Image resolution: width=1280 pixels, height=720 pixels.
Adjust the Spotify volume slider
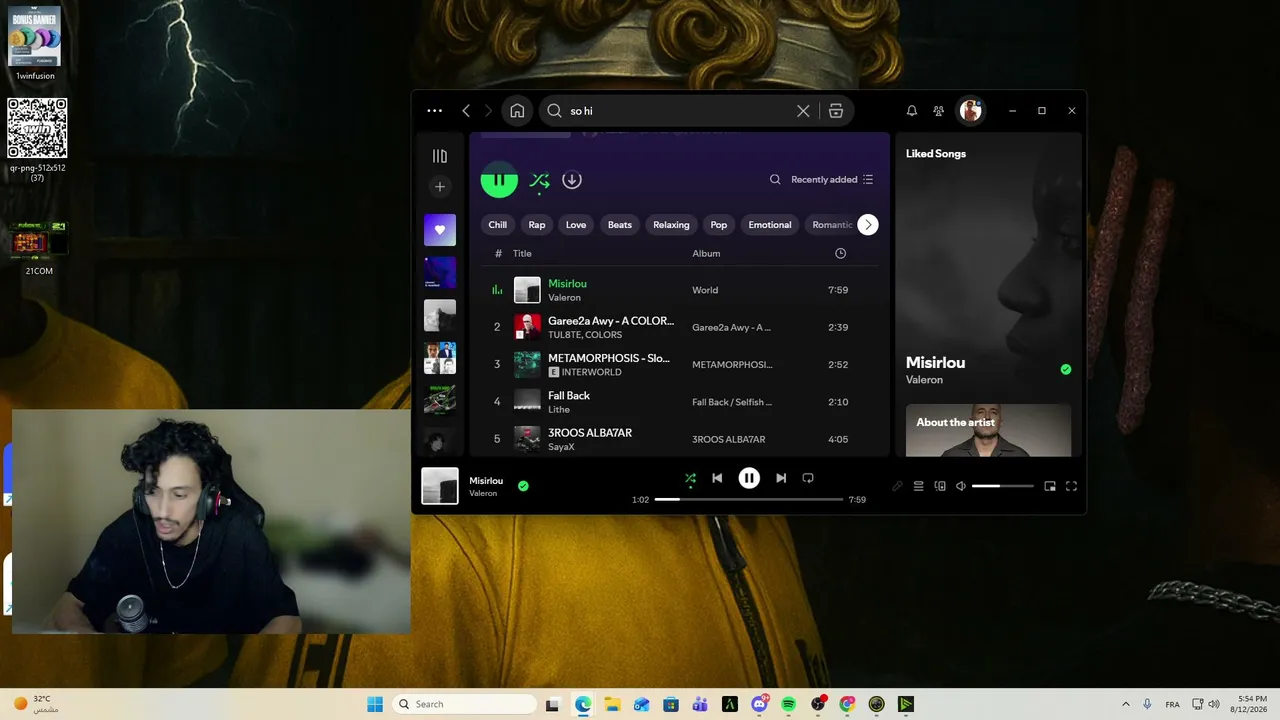click(x=1002, y=487)
